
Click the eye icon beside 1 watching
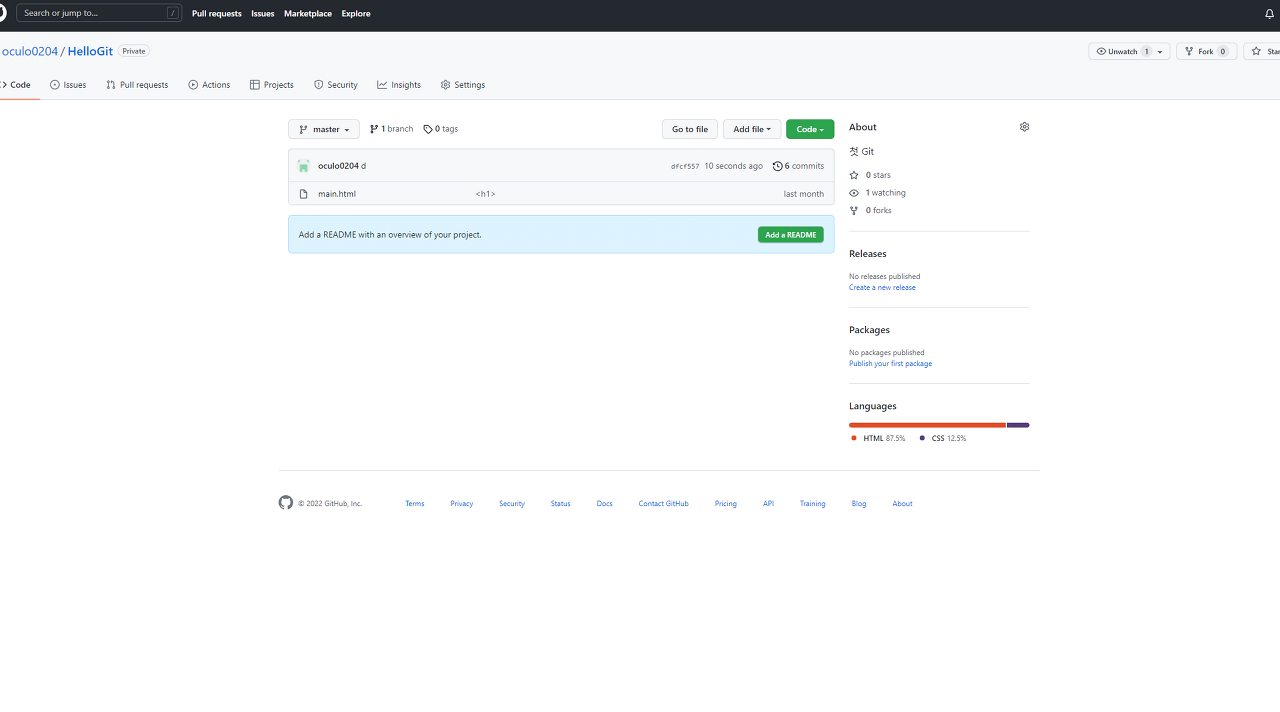(x=854, y=193)
